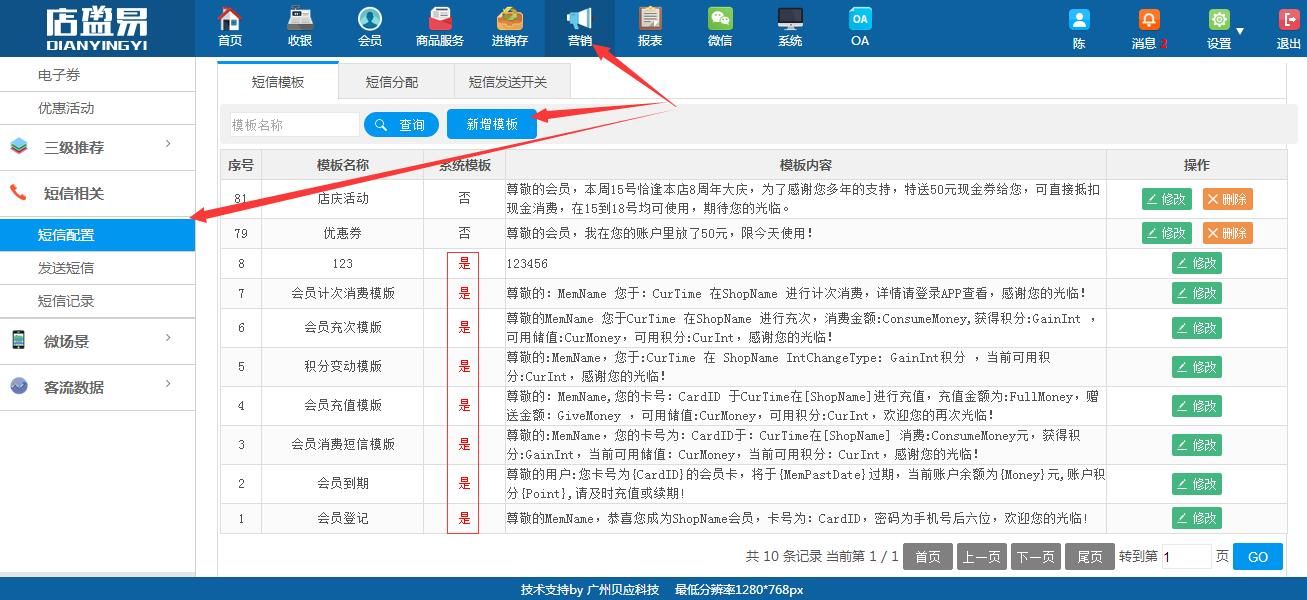Click 修改 for 会员消费短信模版
This screenshot has width=1307, height=600.
[1197, 445]
